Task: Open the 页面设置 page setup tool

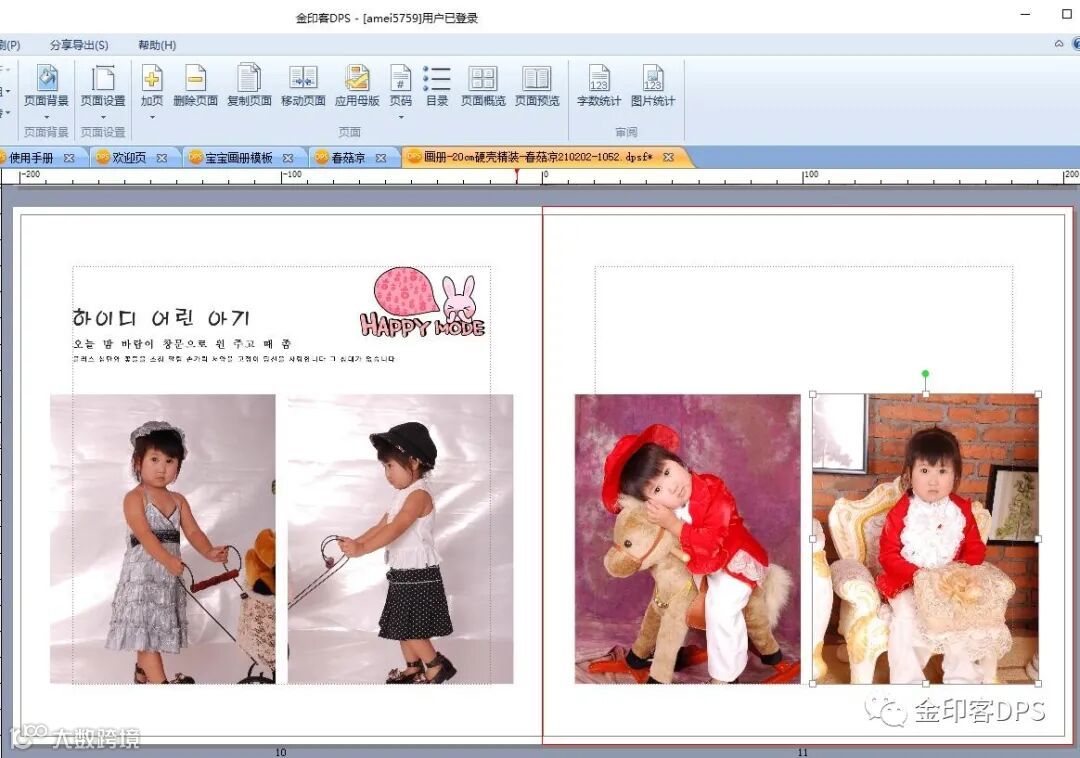Action: [103, 85]
